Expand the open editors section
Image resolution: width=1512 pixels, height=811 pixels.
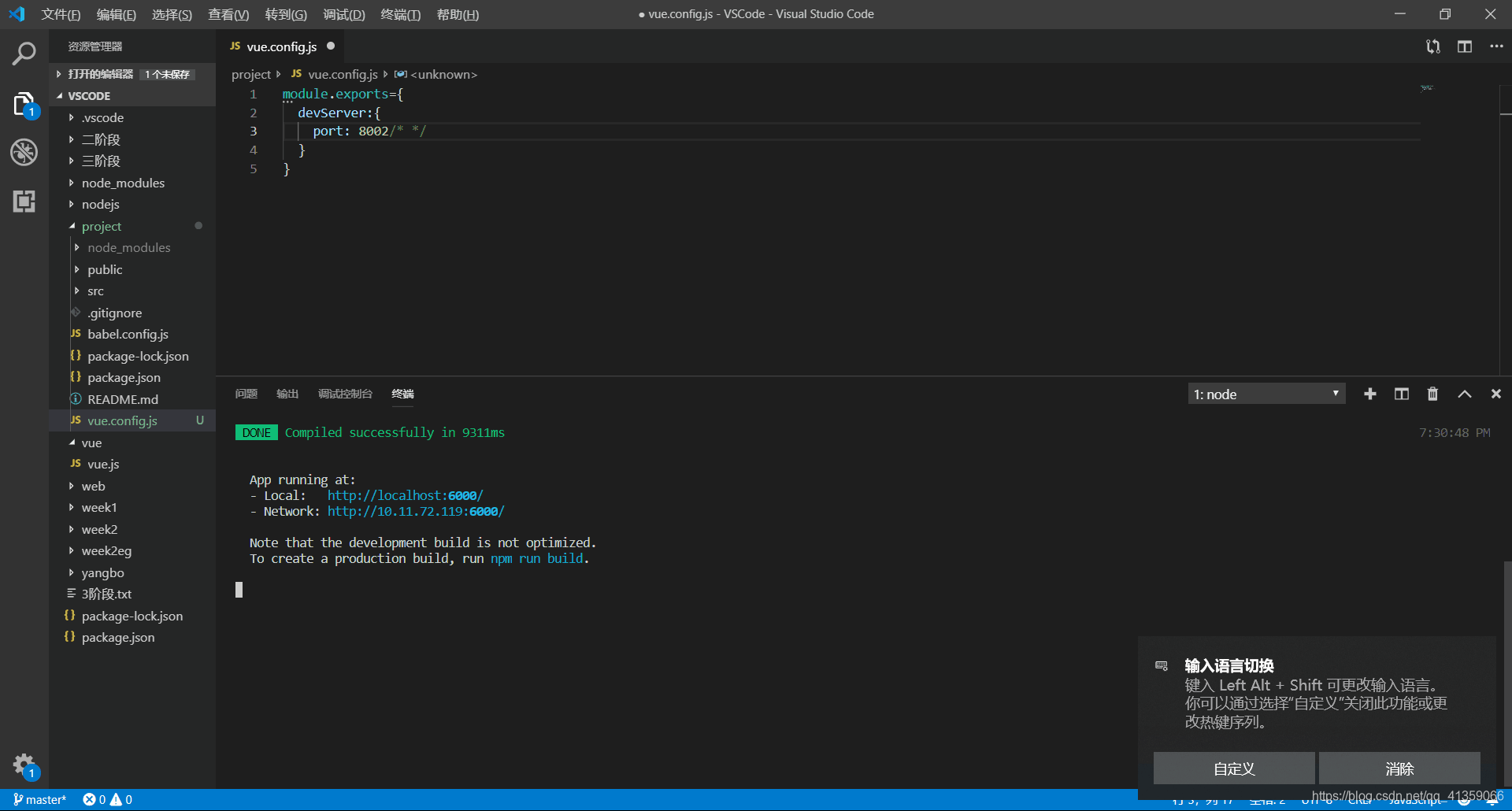(132, 74)
